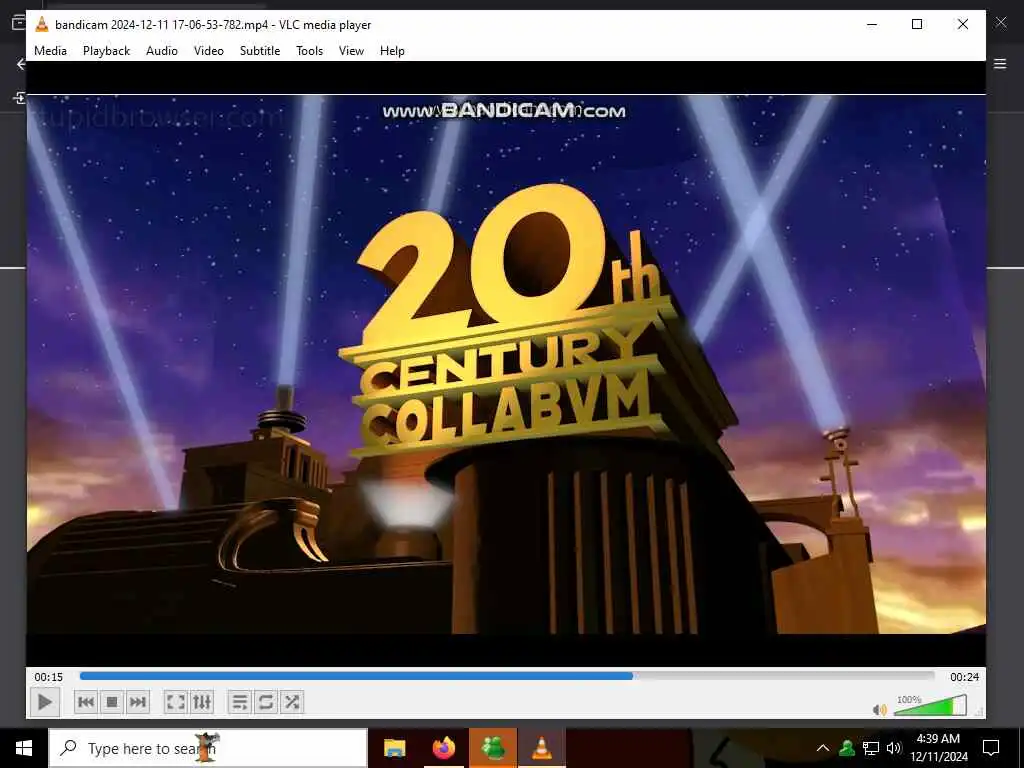Select VLC icon in the taskbar

click(x=541, y=748)
